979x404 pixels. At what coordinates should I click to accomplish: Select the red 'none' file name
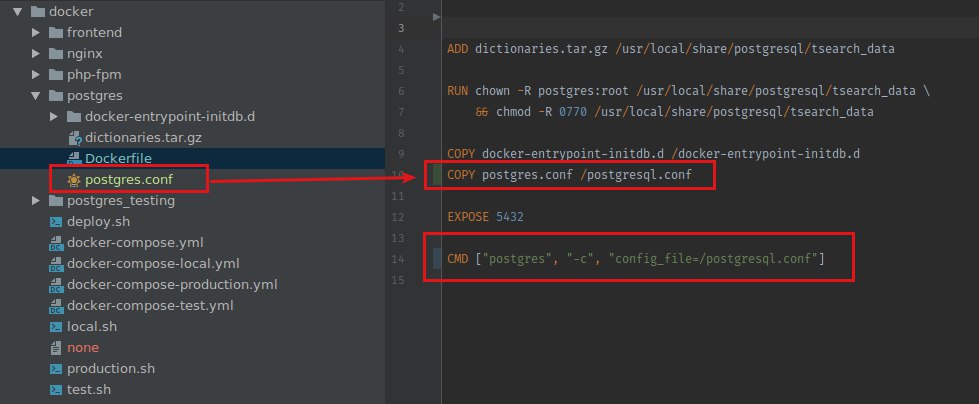(83, 348)
